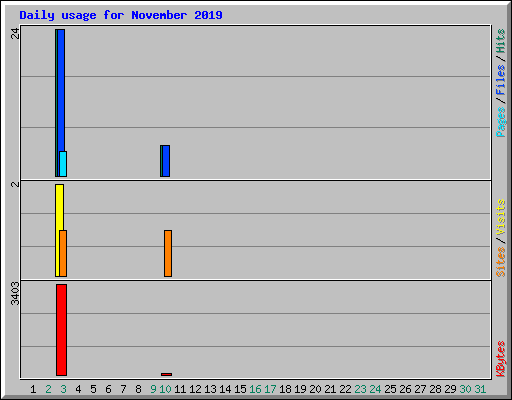512x400 pixels.
Task: Click day label '25' on the x-axis
Action: tap(390, 389)
